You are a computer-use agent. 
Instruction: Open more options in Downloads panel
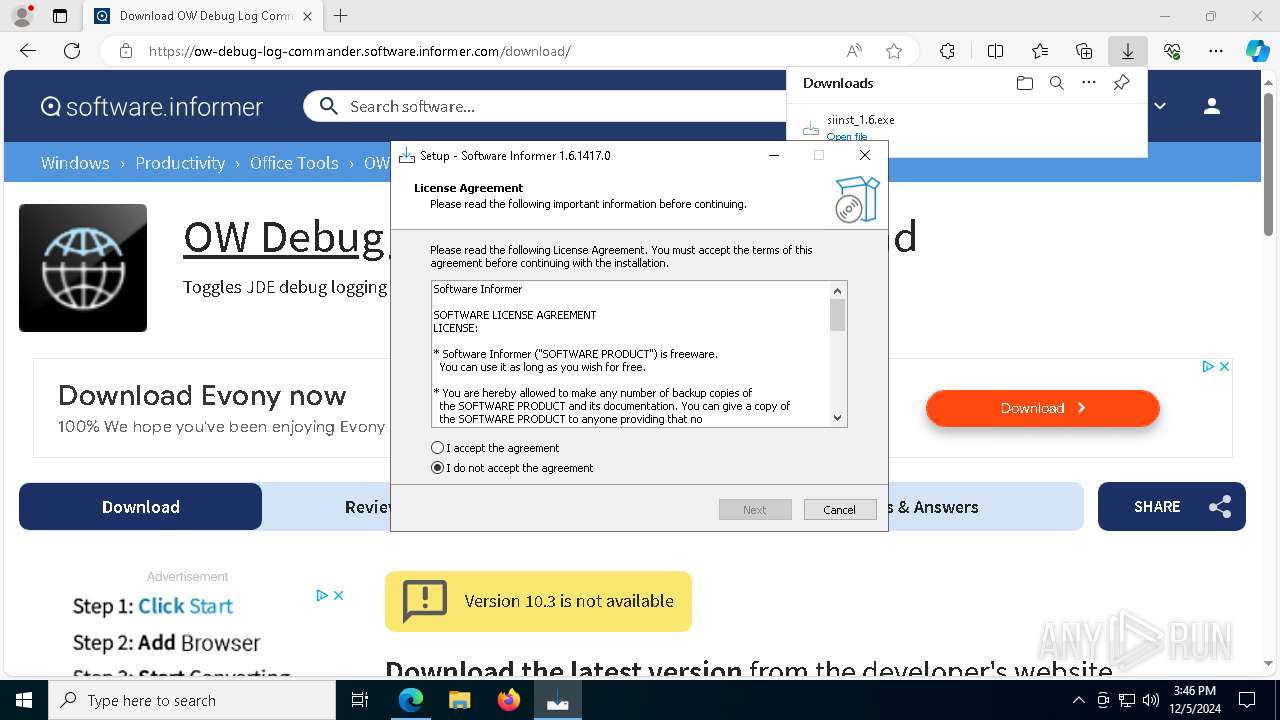point(1089,83)
